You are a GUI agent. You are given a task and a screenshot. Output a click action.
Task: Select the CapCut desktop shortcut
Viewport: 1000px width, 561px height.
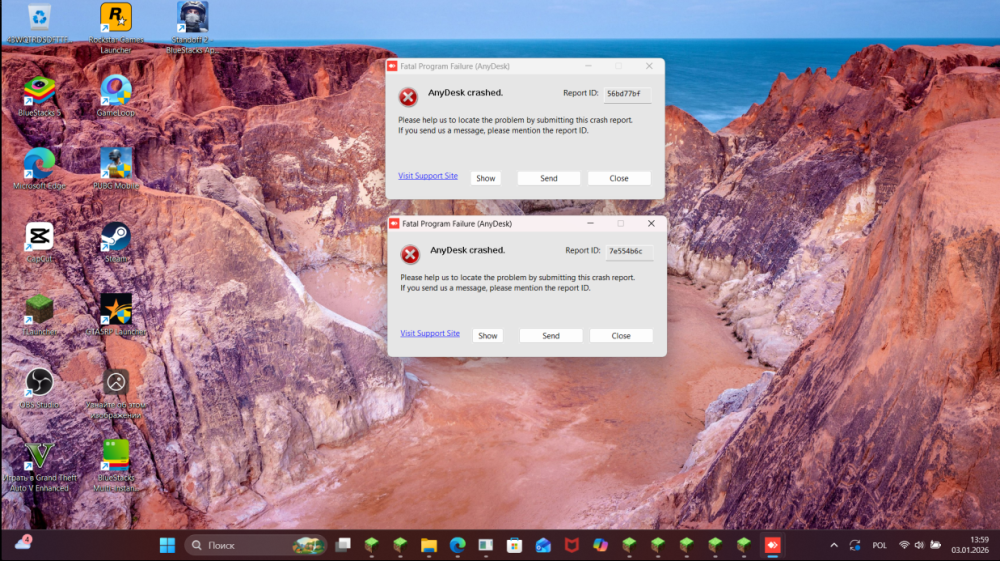click(x=39, y=243)
